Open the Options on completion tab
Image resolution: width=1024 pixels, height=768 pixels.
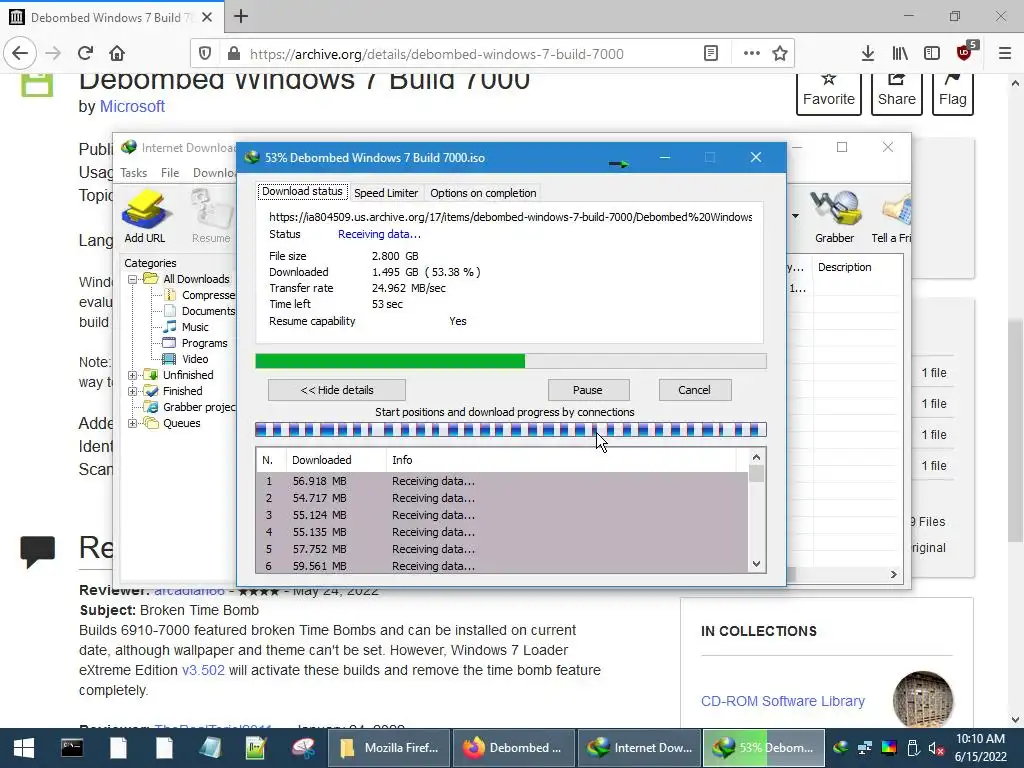click(483, 193)
